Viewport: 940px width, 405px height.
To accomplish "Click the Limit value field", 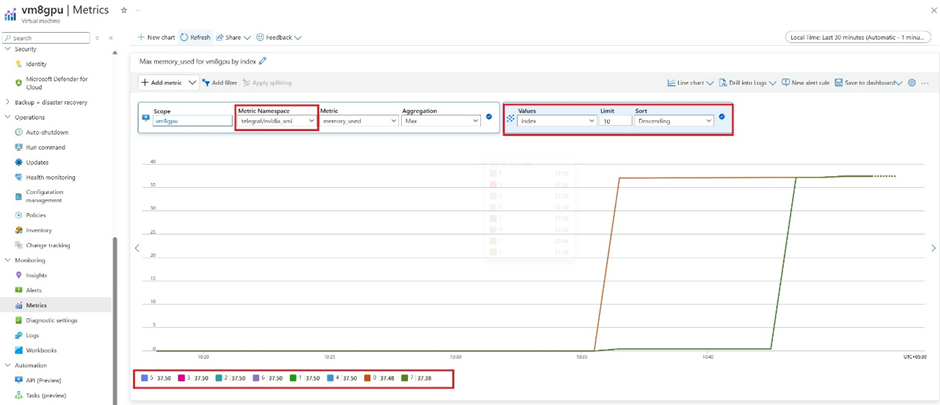I will click(616, 121).
